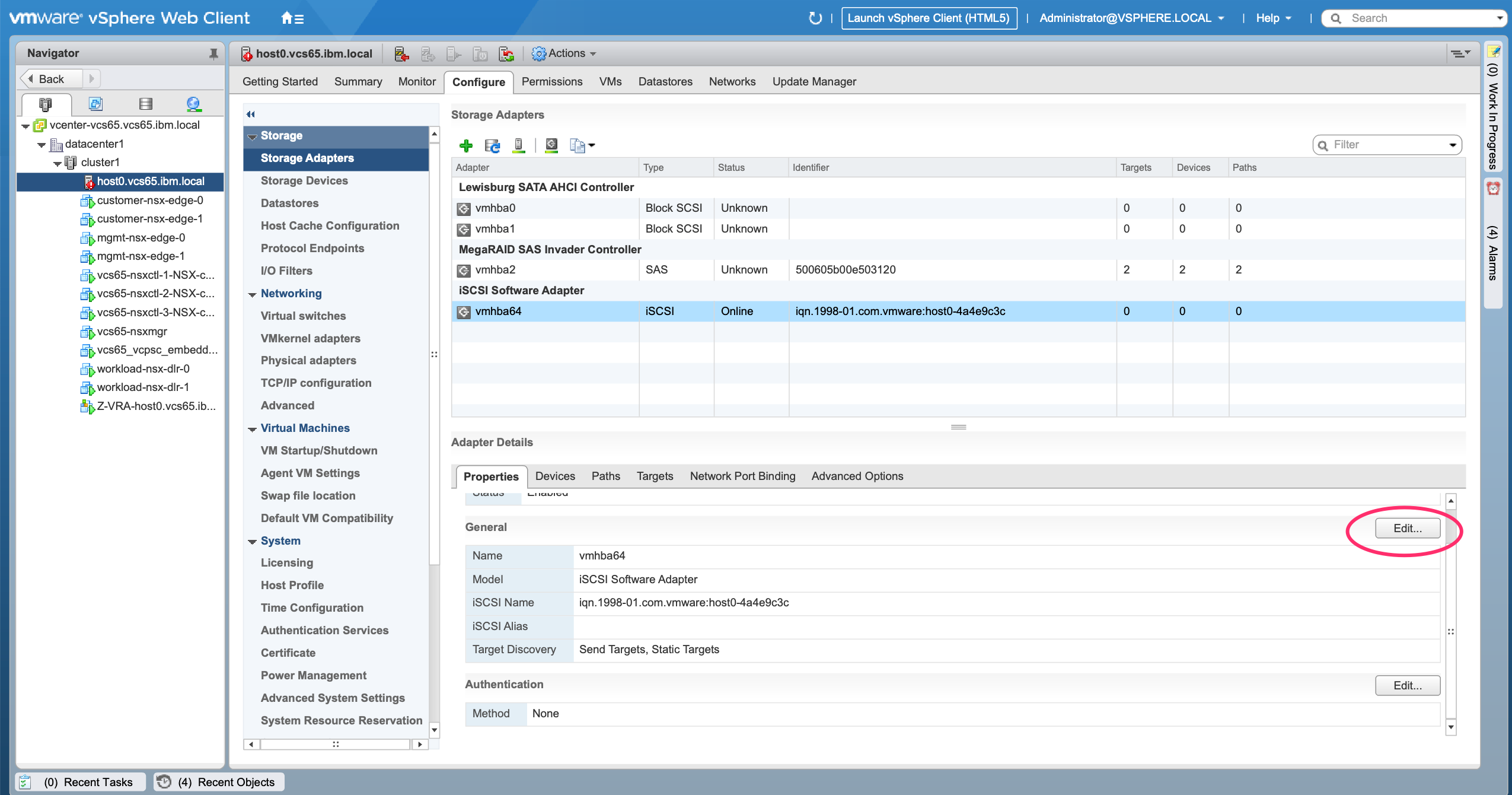Open the vSphere home menu icon

292,18
